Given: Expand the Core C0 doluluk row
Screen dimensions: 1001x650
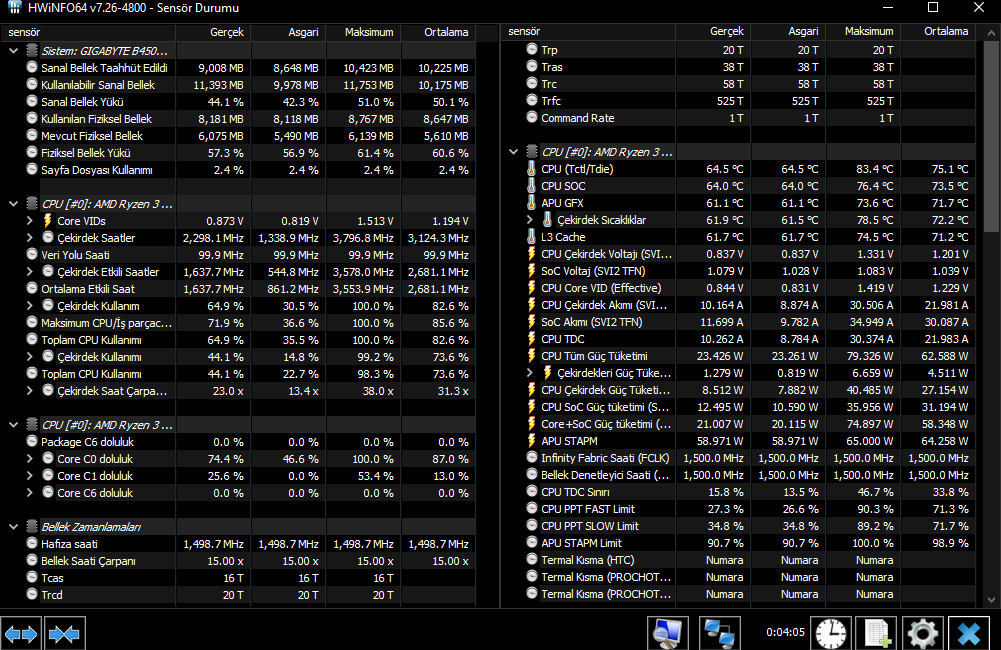Looking at the screenshot, I should click(x=29, y=458).
